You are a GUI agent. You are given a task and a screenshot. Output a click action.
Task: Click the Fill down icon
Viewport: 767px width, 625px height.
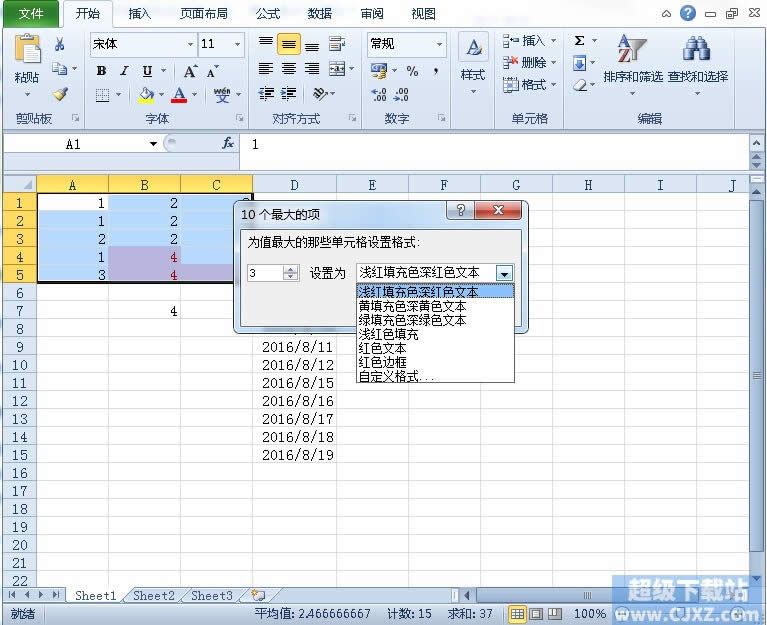pos(580,64)
